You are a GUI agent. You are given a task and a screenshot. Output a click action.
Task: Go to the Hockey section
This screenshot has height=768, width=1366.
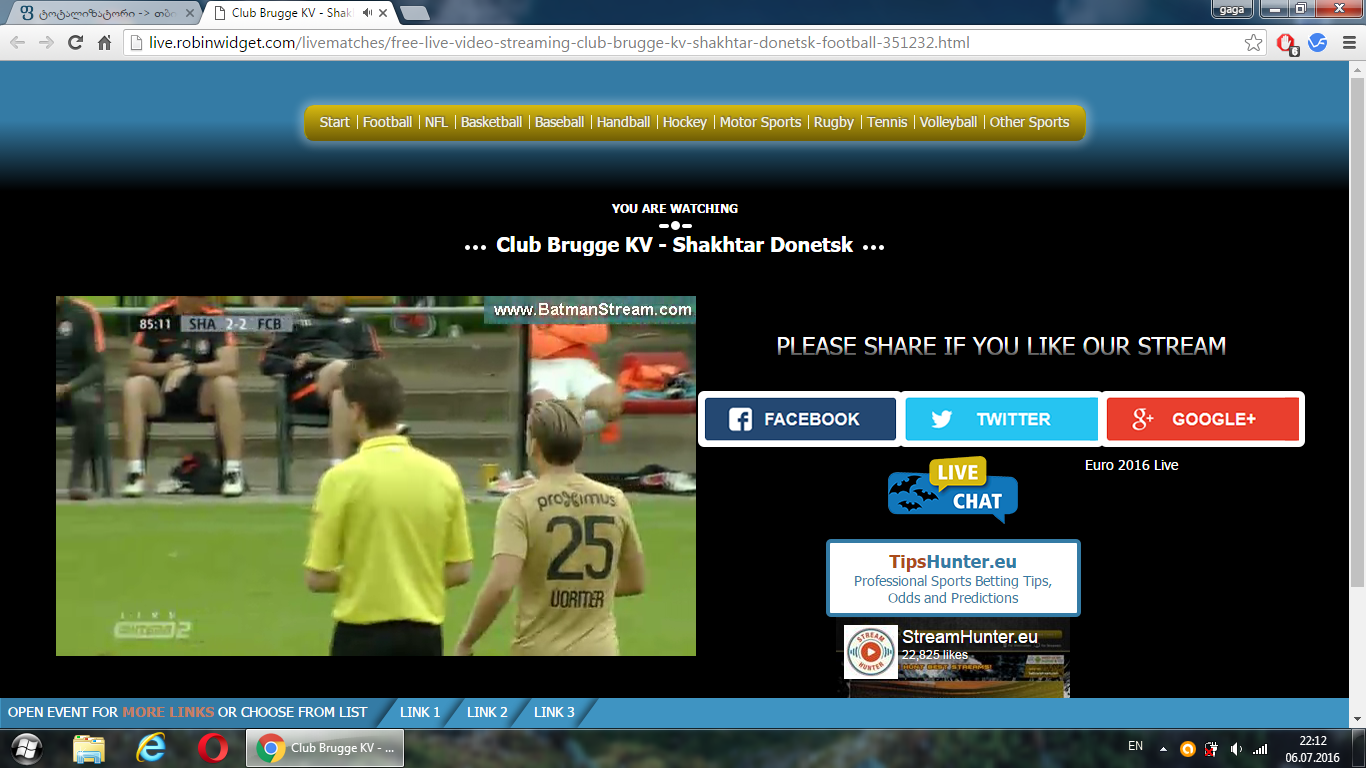coord(685,122)
